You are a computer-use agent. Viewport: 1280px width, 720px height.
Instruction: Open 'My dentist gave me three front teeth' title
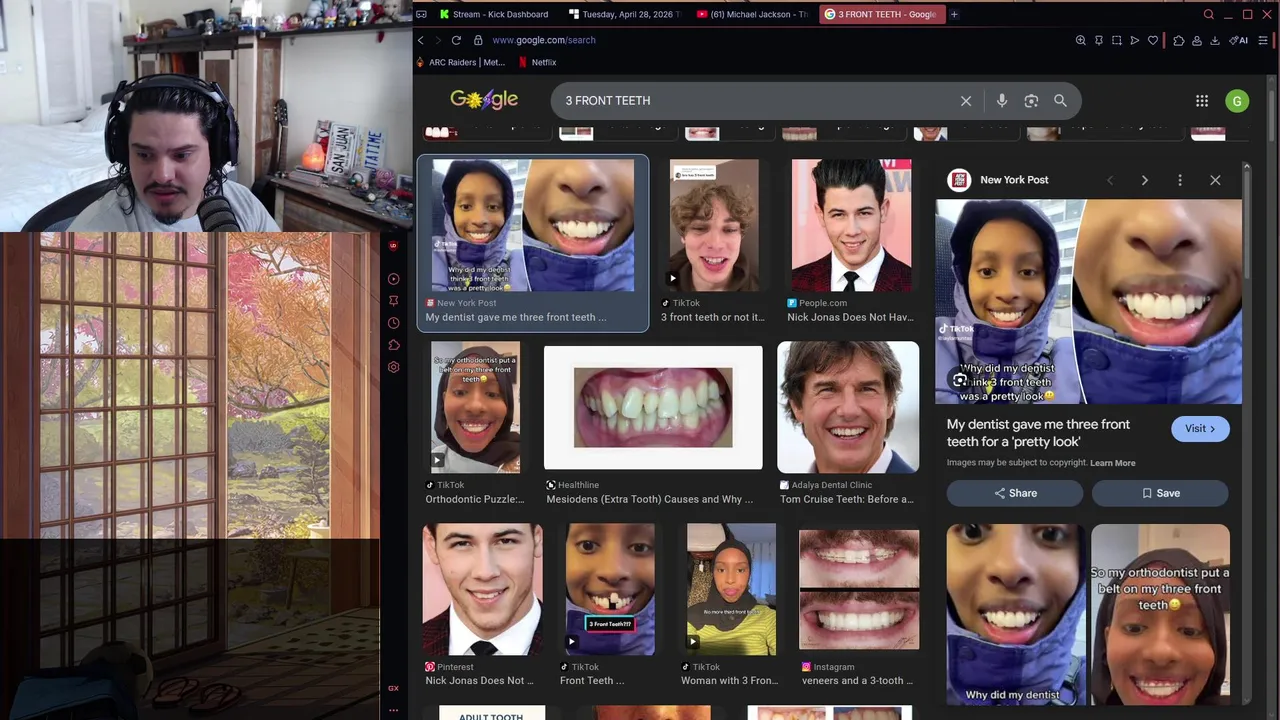pos(1038,433)
